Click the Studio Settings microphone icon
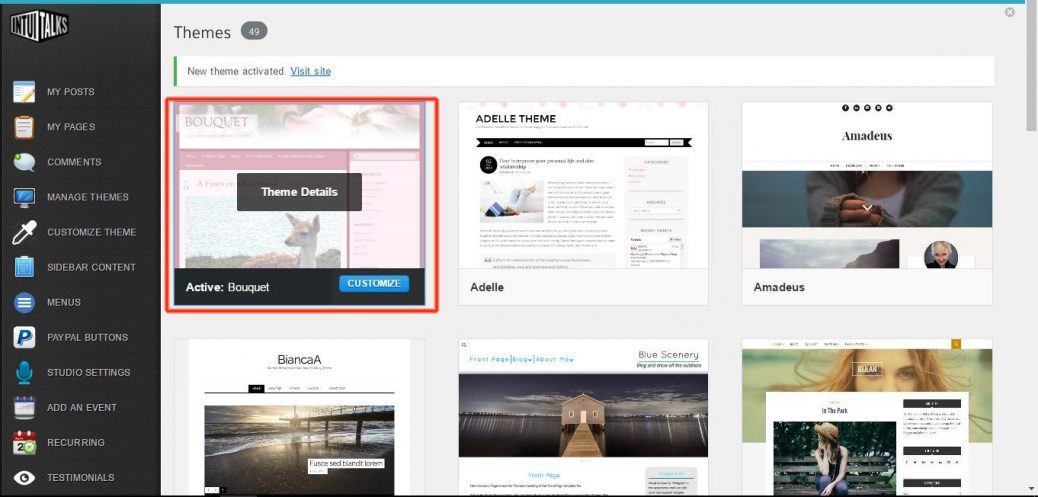Screen dimensions: 1038x497 24,373
